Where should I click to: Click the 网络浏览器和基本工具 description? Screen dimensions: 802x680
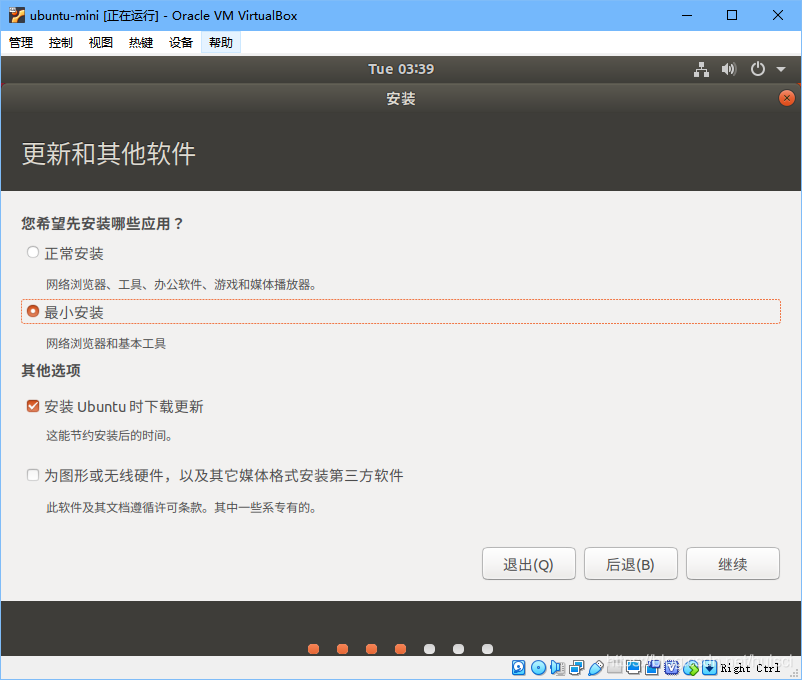click(x=106, y=343)
